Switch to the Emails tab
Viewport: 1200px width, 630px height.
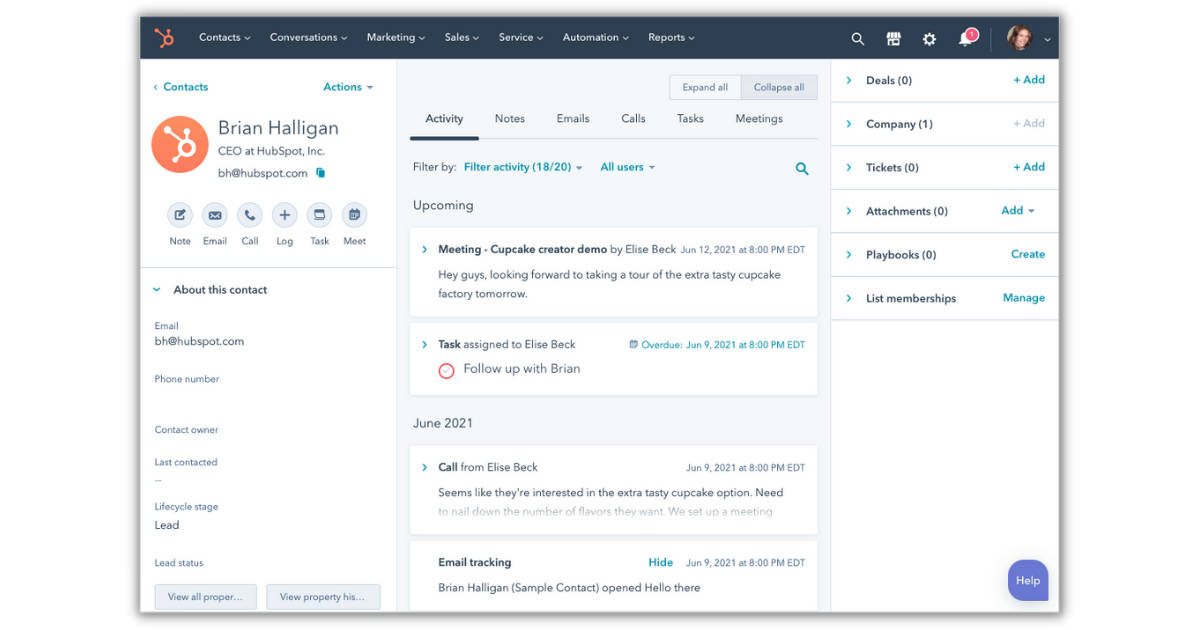(572, 118)
